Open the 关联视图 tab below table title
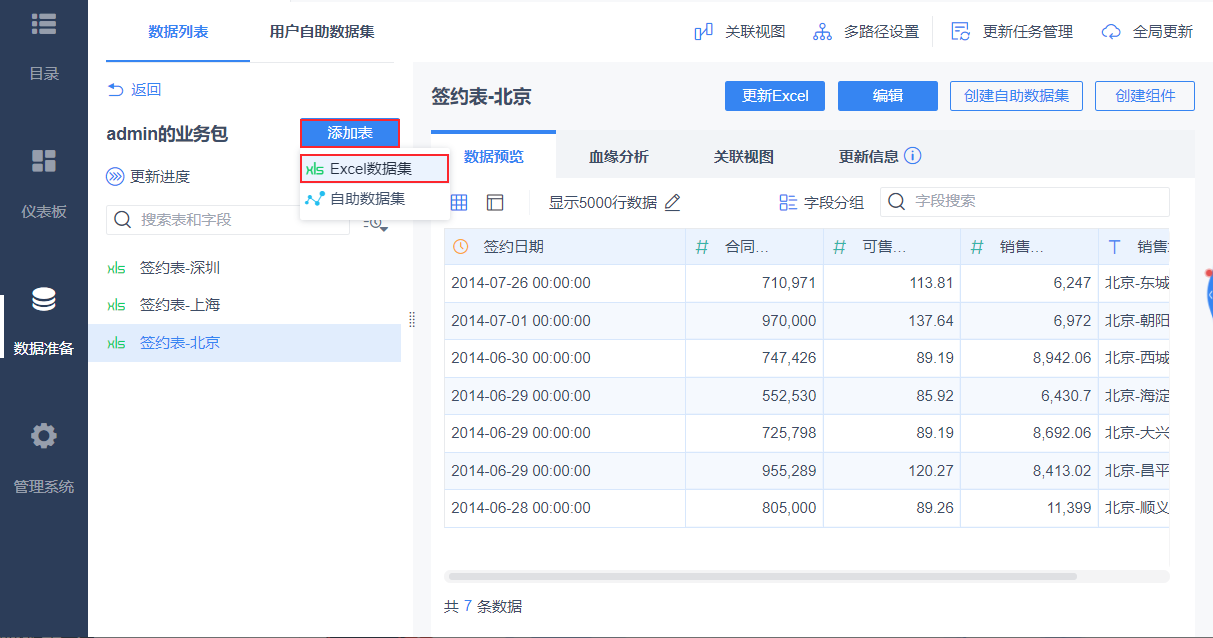This screenshot has width=1213, height=638. (x=743, y=156)
